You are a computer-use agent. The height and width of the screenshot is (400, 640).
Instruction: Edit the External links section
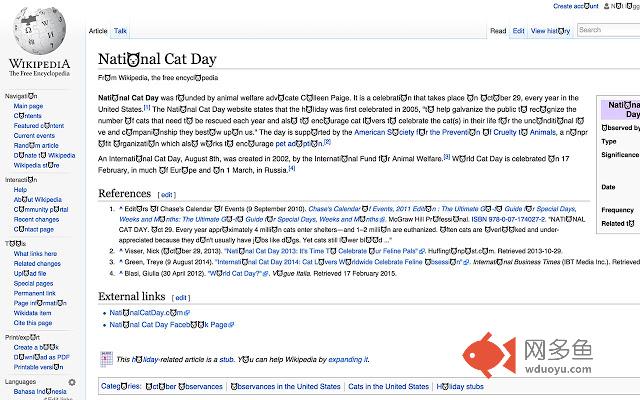click(x=181, y=298)
